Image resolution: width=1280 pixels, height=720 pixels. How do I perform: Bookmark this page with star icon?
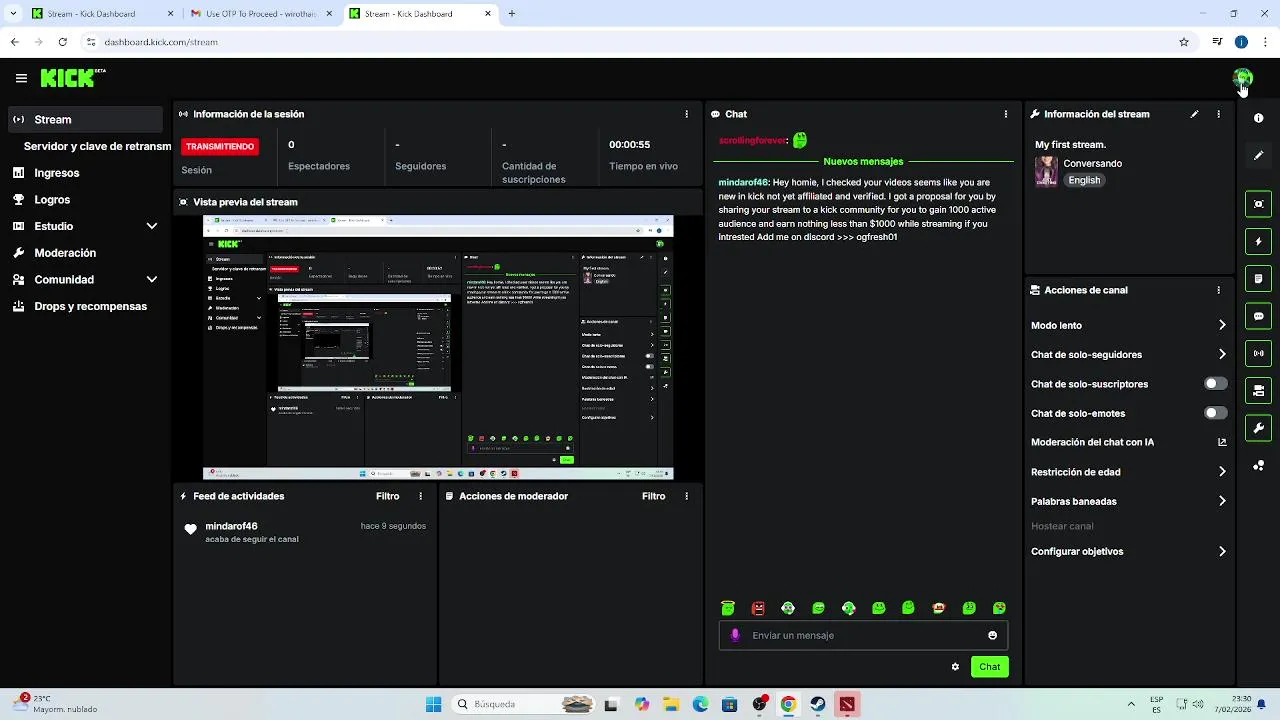pos(1184,42)
